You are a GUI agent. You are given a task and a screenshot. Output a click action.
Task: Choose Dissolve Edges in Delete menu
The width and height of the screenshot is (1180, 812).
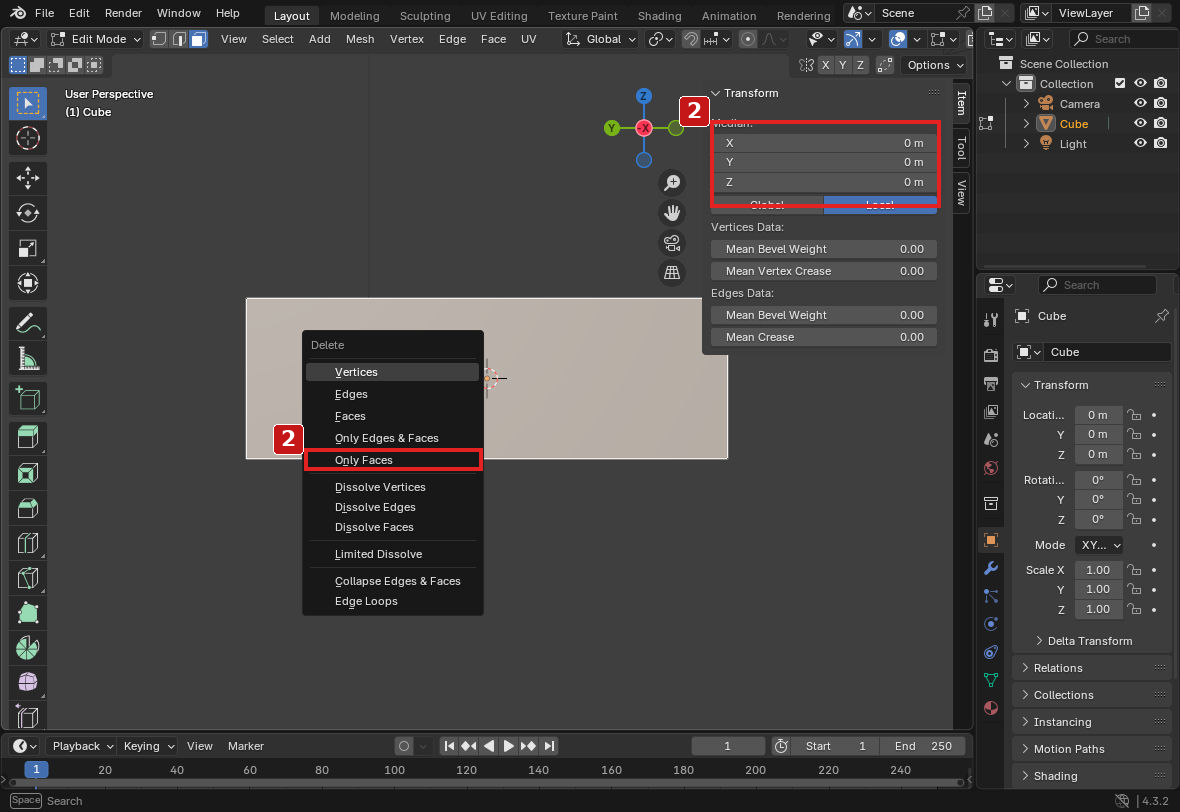coord(393,507)
